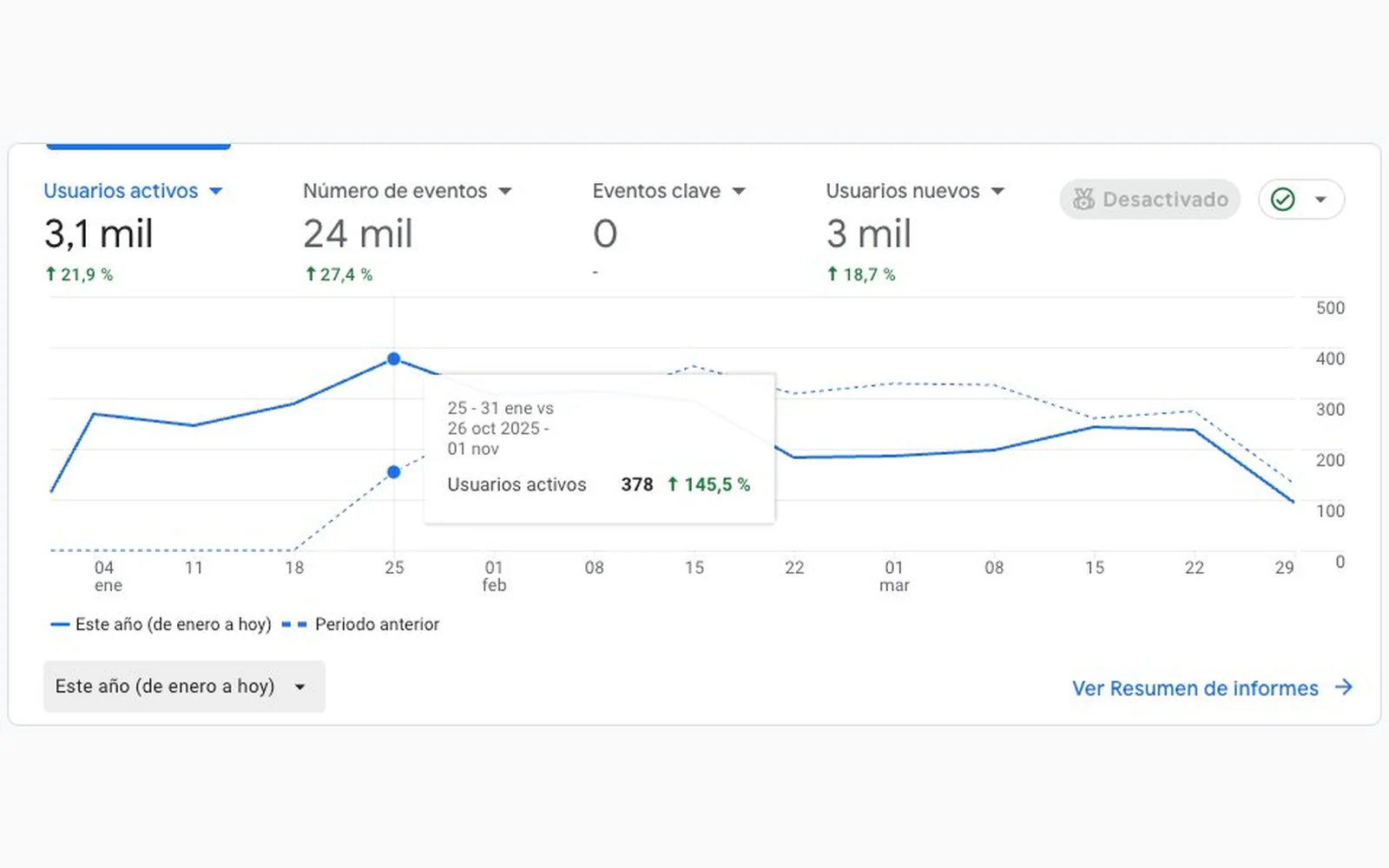1389x868 pixels.
Task: Open the Usuarios activos metric dropdown
Action: (x=133, y=191)
